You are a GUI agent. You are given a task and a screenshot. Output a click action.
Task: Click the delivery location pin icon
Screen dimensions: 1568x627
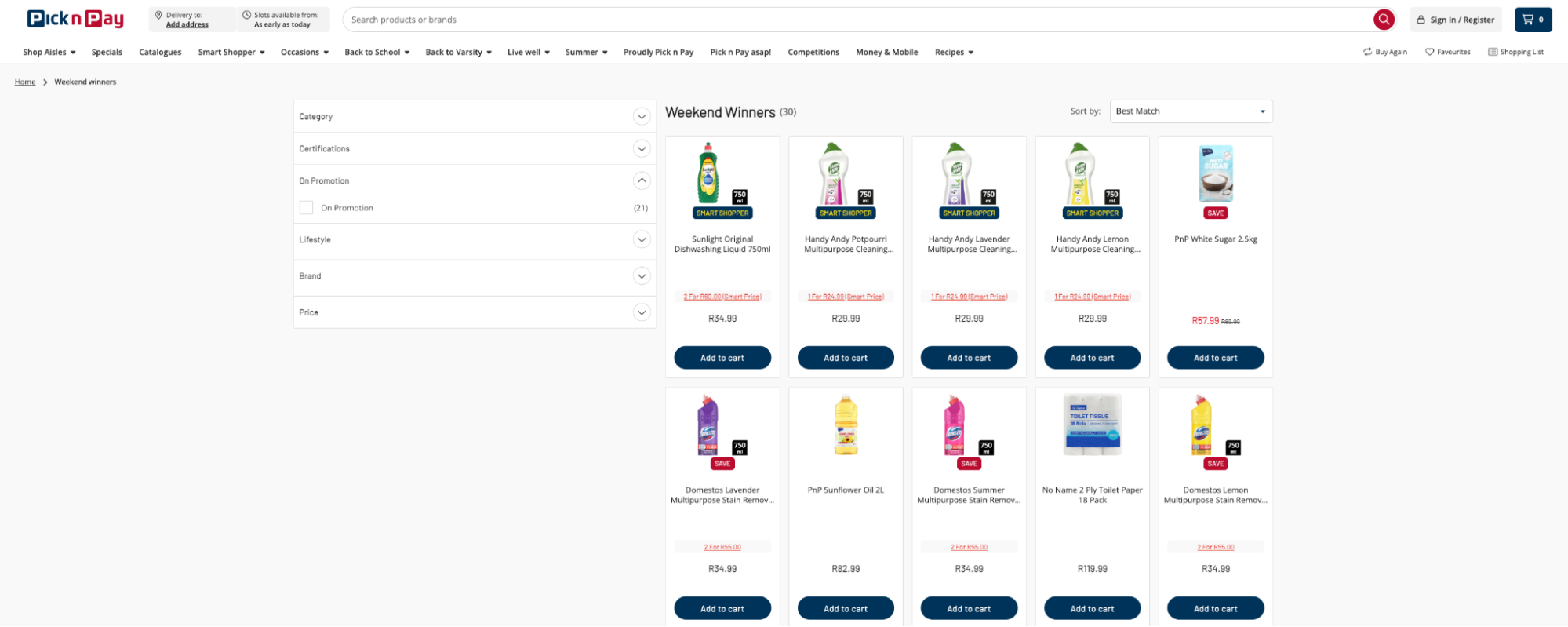pyautogui.click(x=158, y=15)
